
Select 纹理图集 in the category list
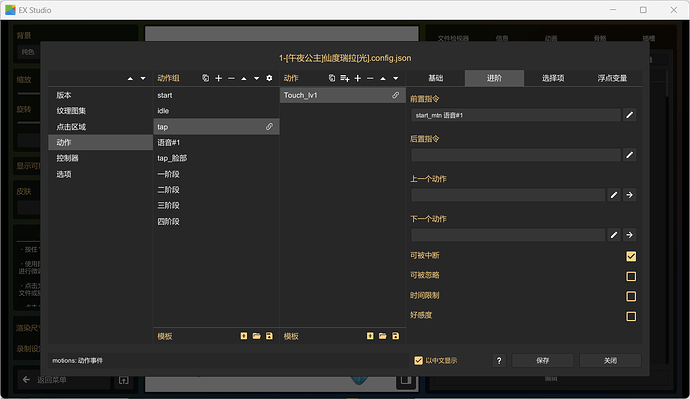(x=100, y=111)
